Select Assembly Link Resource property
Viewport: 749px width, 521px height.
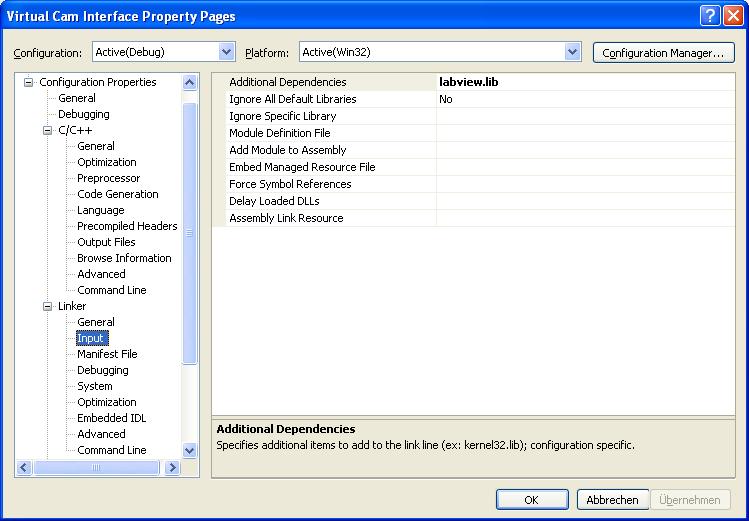(286, 218)
